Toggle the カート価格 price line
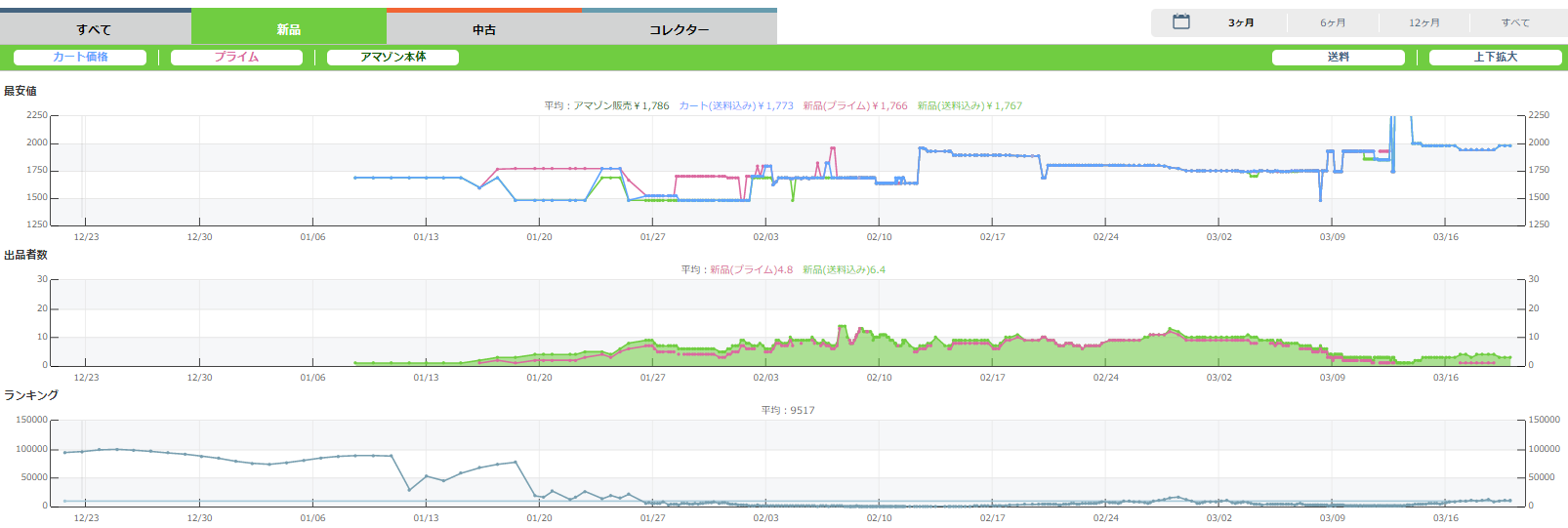The height and width of the screenshot is (528, 1568). [80, 58]
